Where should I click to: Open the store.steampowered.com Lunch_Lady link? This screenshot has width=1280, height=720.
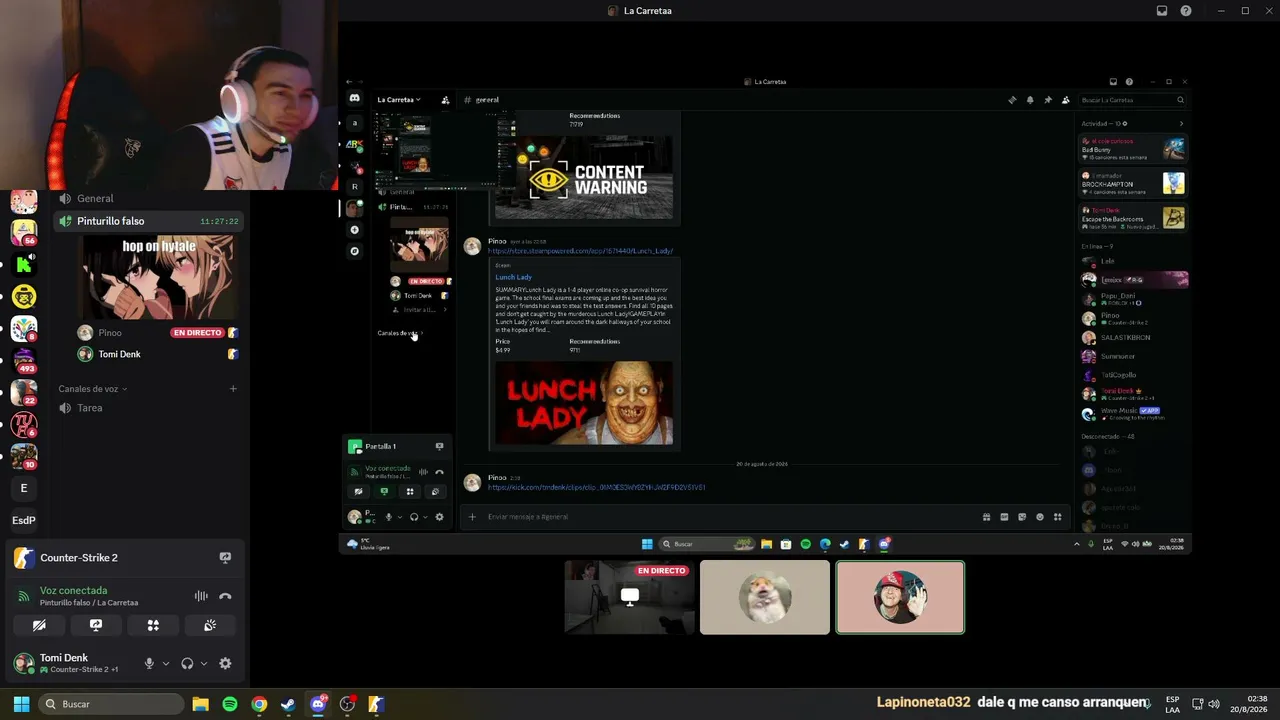coord(580,251)
